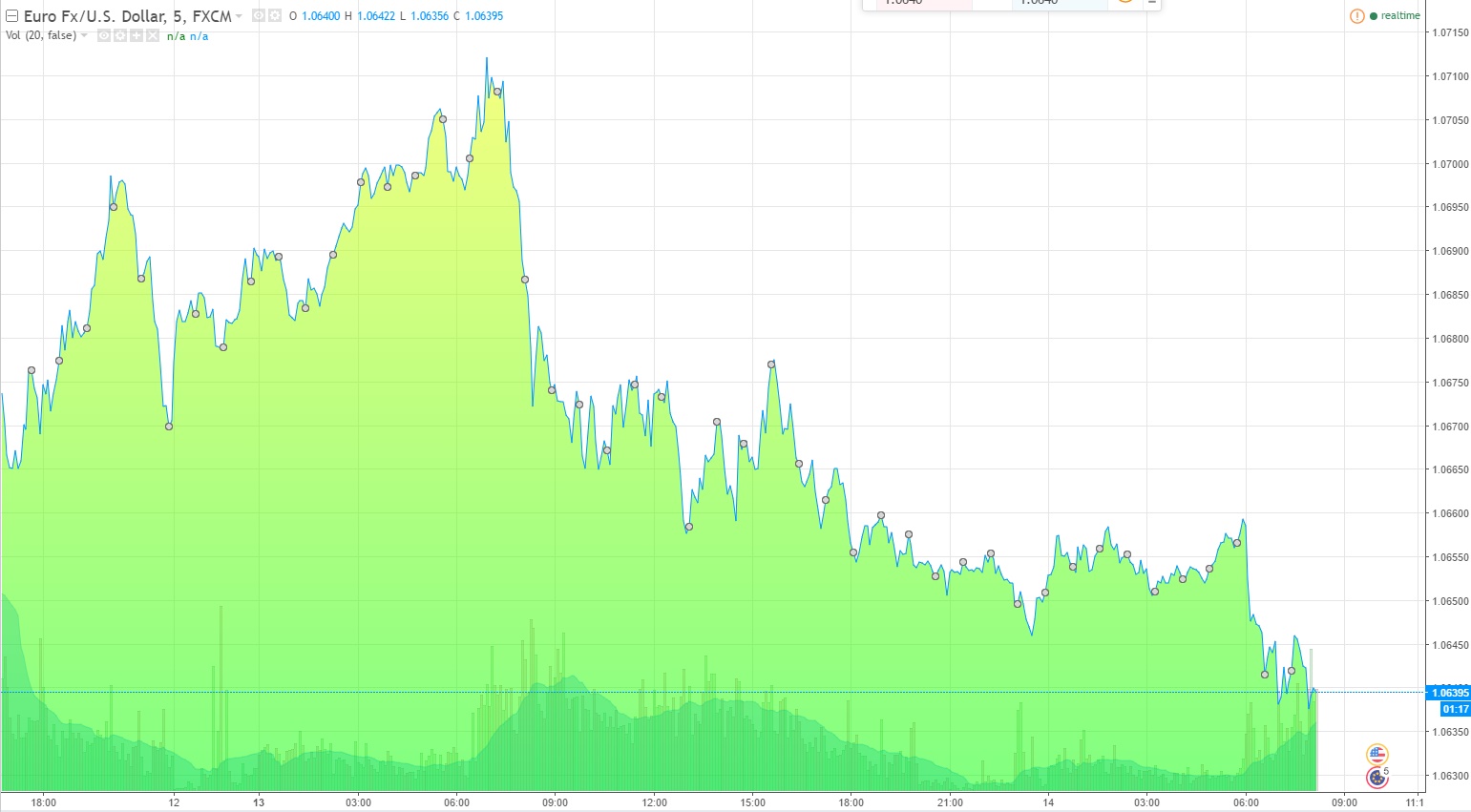Image resolution: width=1471 pixels, height=812 pixels.
Task: Click the 1.06300 price axis label
Action: point(1450,776)
